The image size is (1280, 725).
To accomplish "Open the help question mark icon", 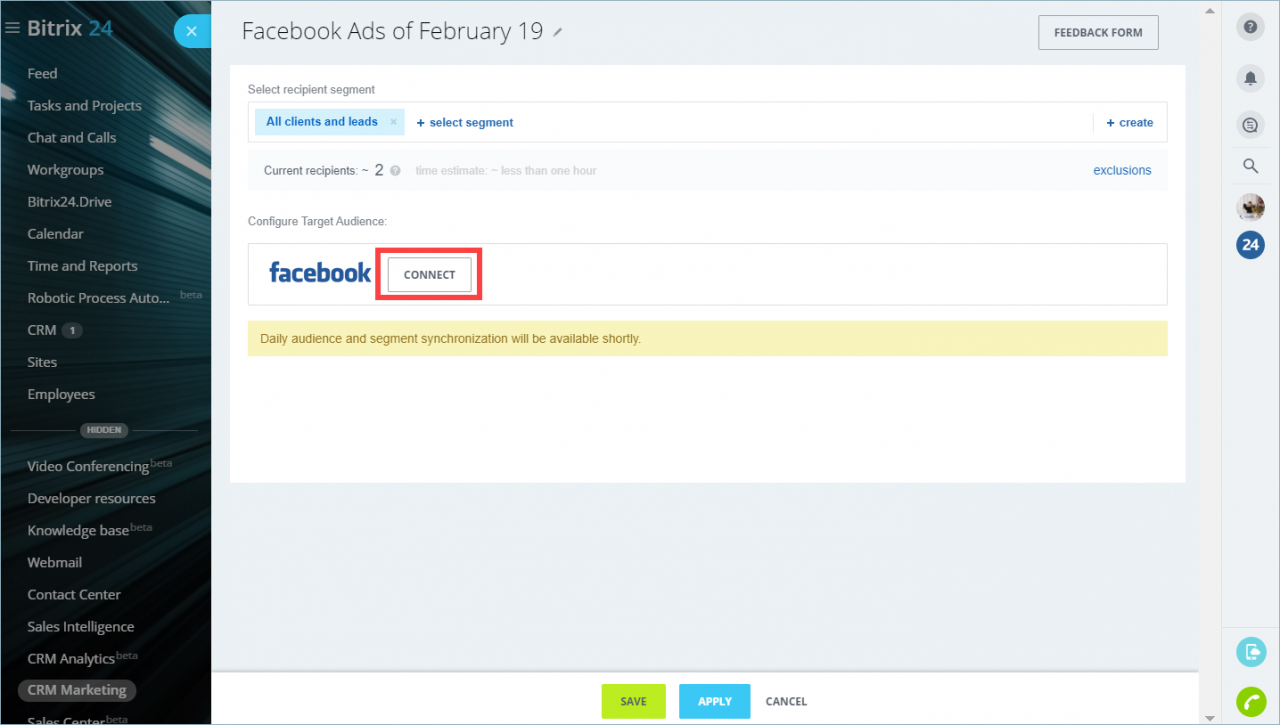I will click(x=1250, y=27).
